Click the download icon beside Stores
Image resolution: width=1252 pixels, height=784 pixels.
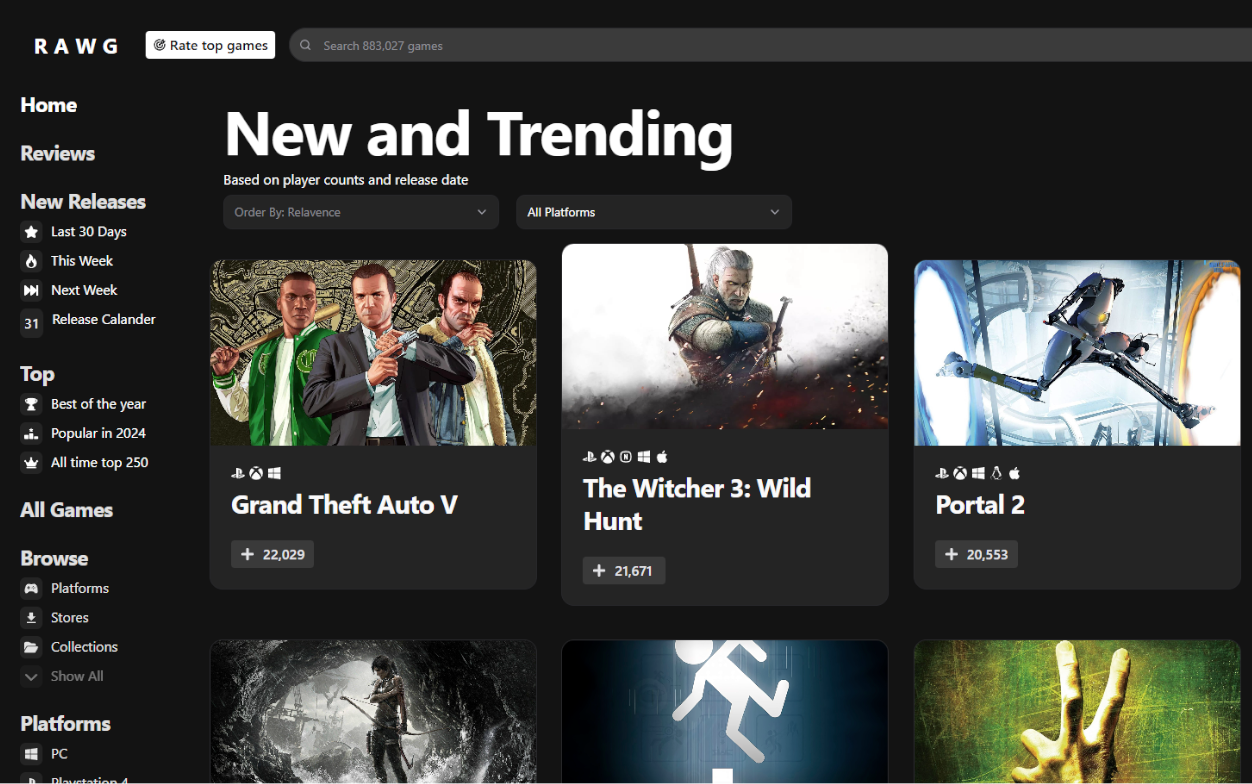coord(31,618)
